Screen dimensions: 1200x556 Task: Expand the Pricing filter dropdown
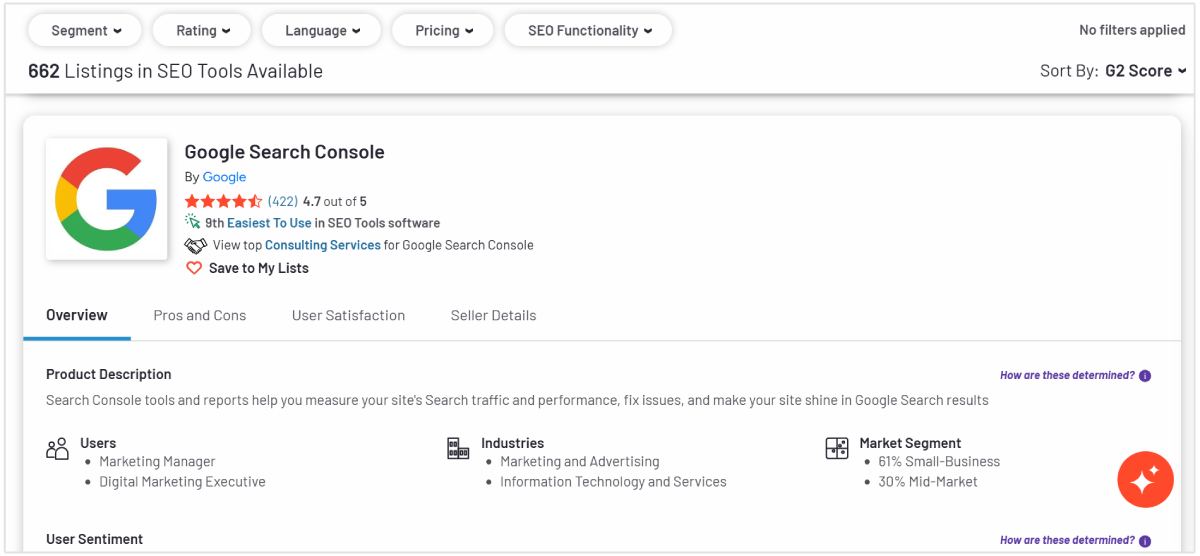443,30
